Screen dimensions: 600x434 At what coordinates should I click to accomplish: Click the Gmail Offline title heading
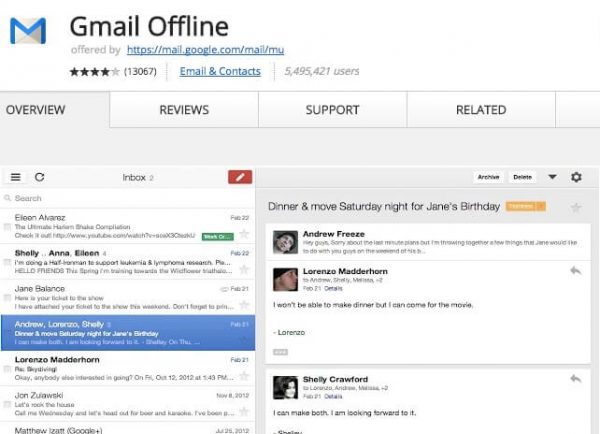tap(149, 26)
